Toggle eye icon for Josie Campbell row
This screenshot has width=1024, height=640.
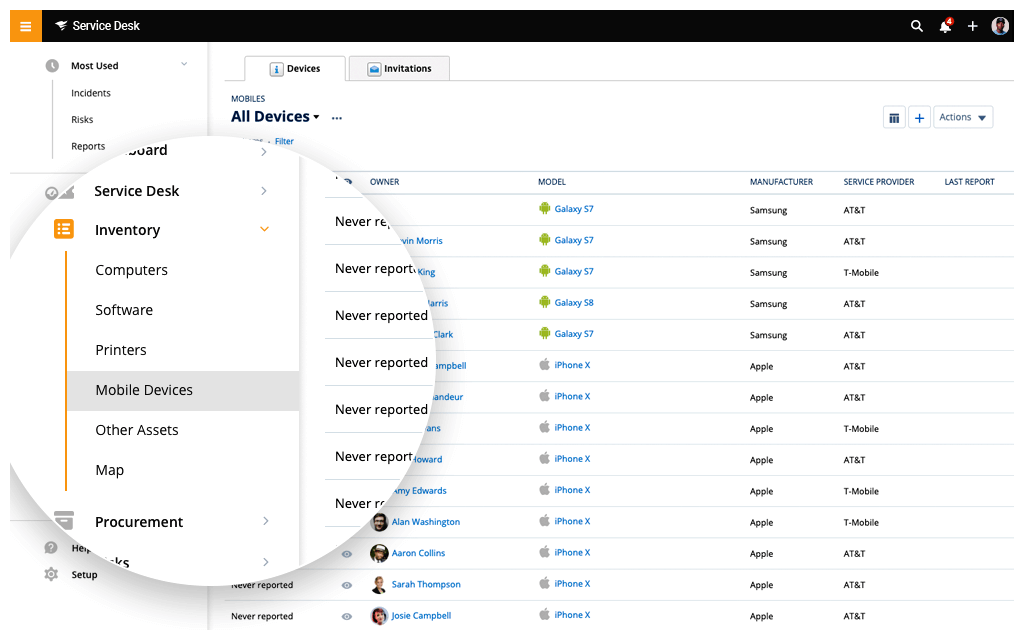347,616
